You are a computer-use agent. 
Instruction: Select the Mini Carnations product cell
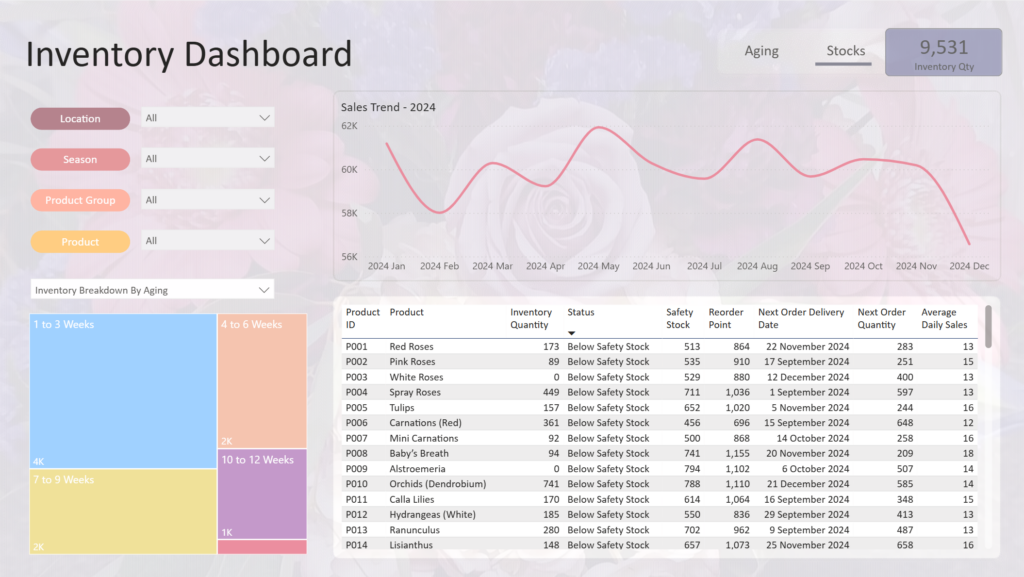point(424,439)
